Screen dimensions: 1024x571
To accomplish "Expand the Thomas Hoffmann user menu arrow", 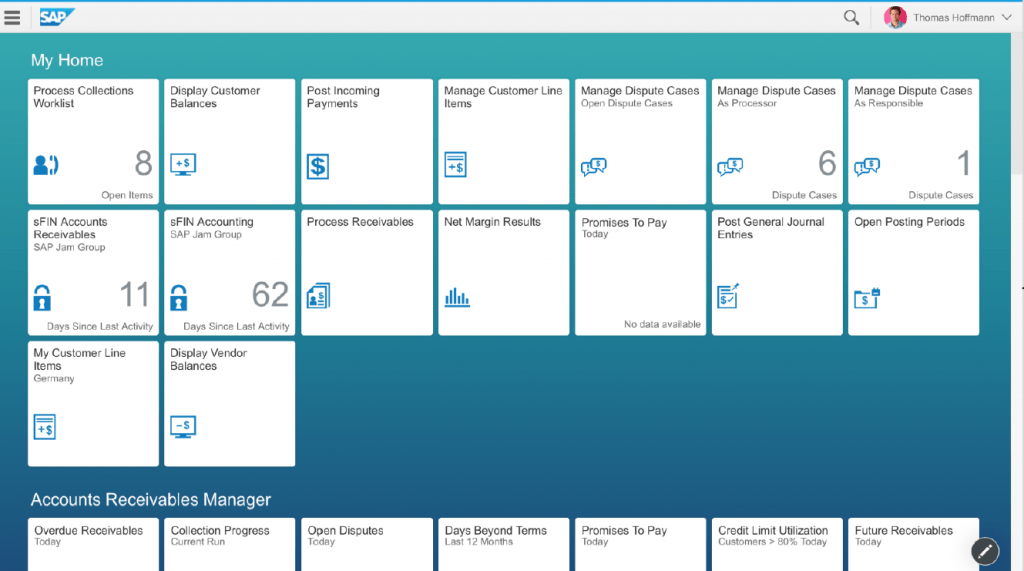I will (x=1006, y=18).
